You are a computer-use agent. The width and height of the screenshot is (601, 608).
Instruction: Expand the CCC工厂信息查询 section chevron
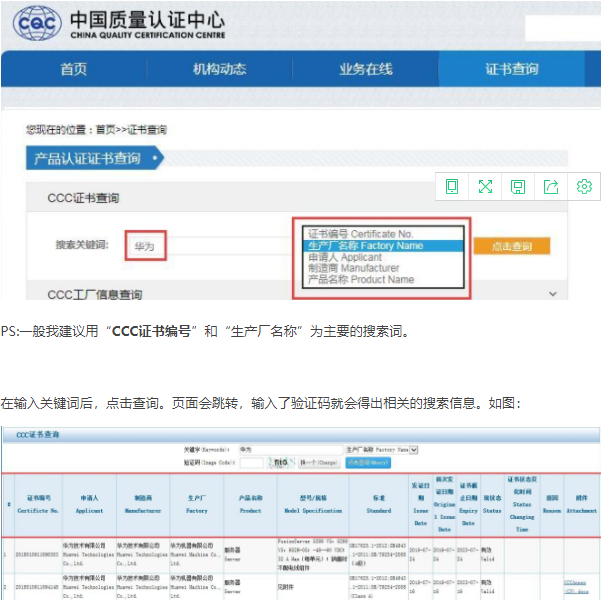tap(553, 294)
